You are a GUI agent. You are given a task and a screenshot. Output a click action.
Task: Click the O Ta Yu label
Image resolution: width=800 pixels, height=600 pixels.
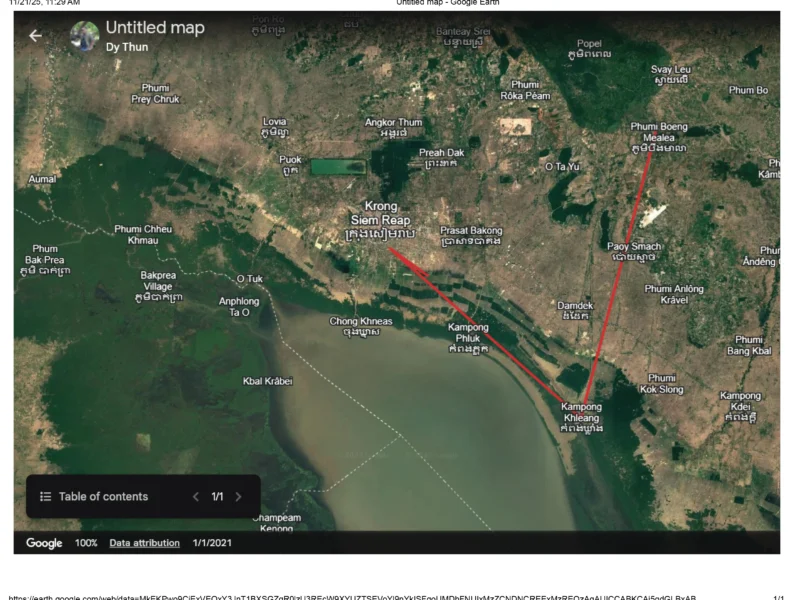pos(562,166)
